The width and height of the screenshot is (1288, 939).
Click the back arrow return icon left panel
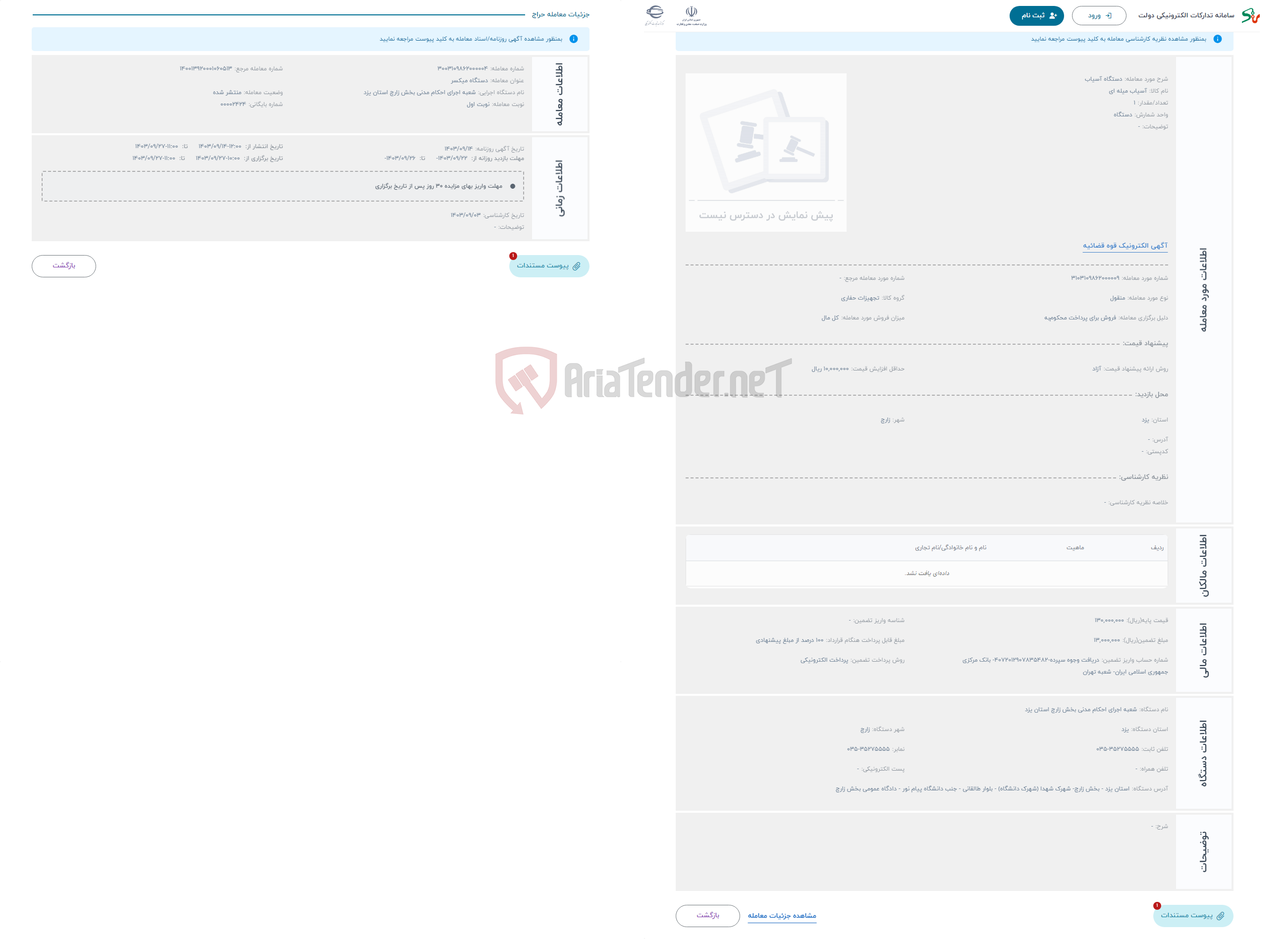pyautogui.click(x=63, y=265)
